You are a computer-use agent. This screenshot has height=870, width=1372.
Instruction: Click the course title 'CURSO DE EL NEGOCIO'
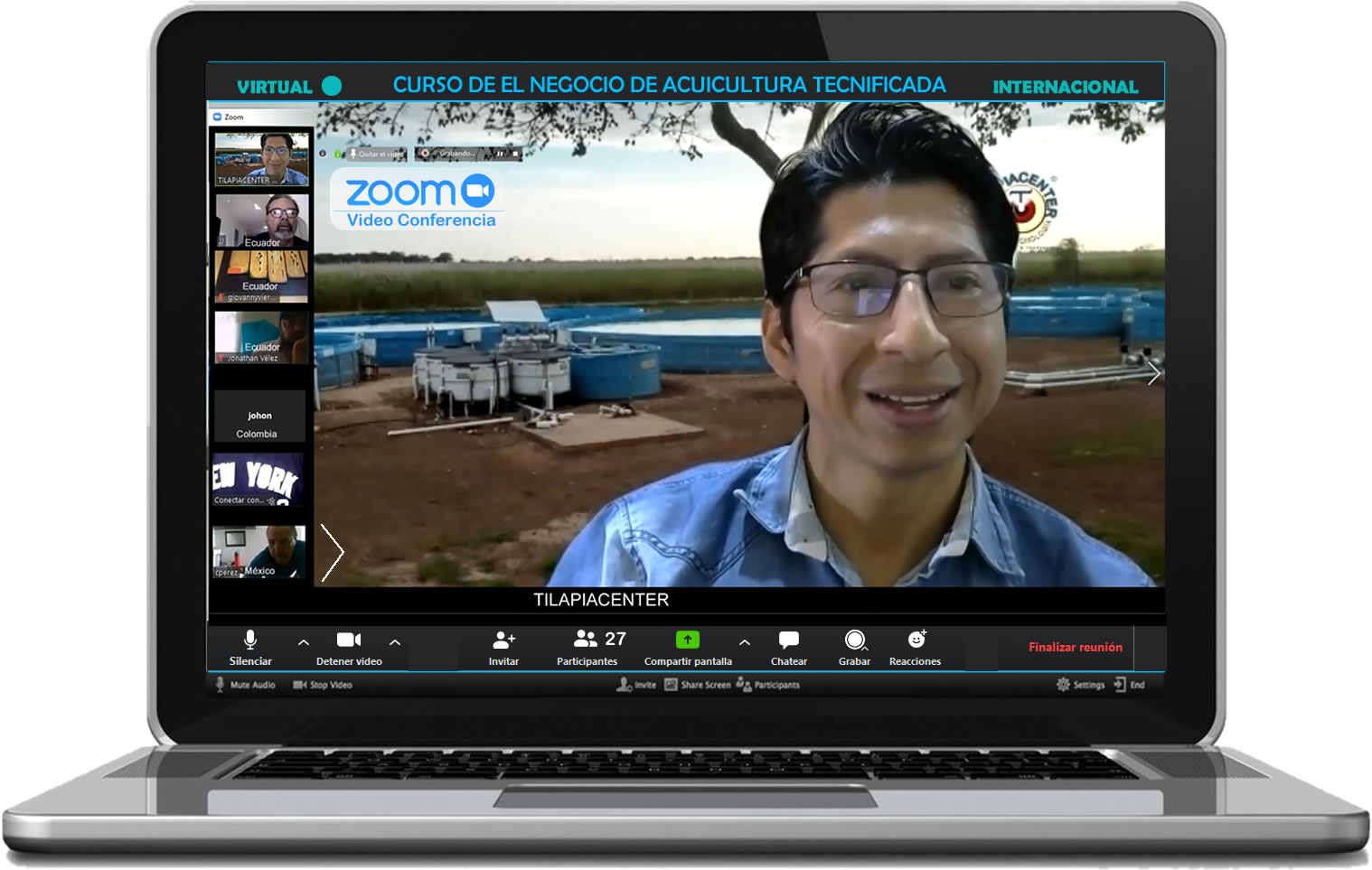669,84
